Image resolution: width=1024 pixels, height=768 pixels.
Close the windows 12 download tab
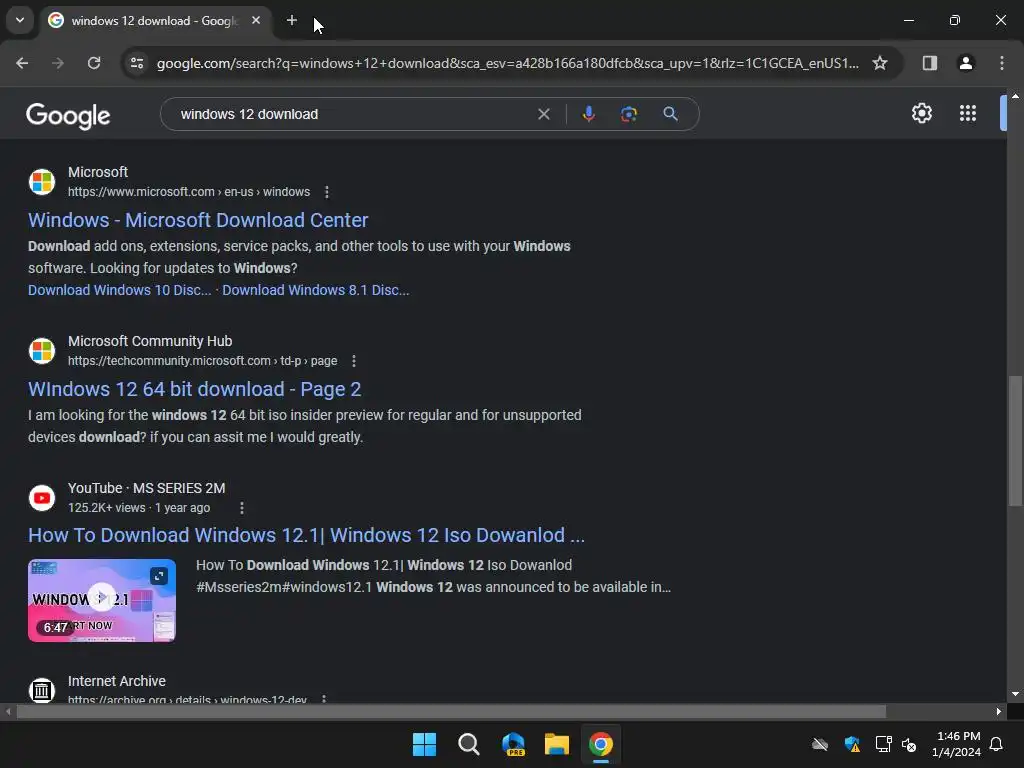256,20
